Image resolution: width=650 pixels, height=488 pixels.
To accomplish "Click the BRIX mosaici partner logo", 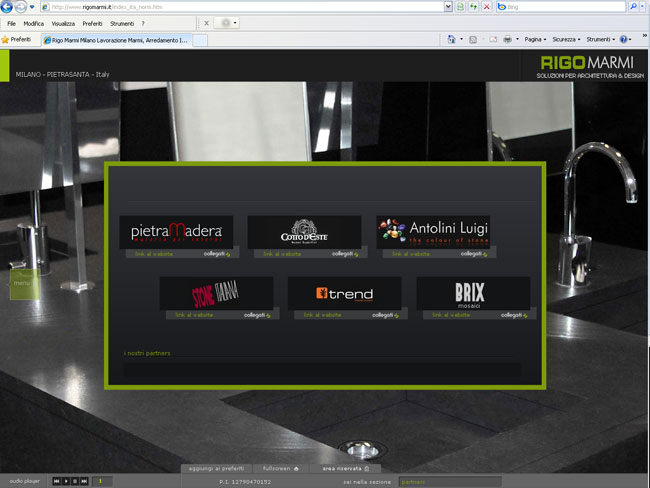I will [473, 294].
